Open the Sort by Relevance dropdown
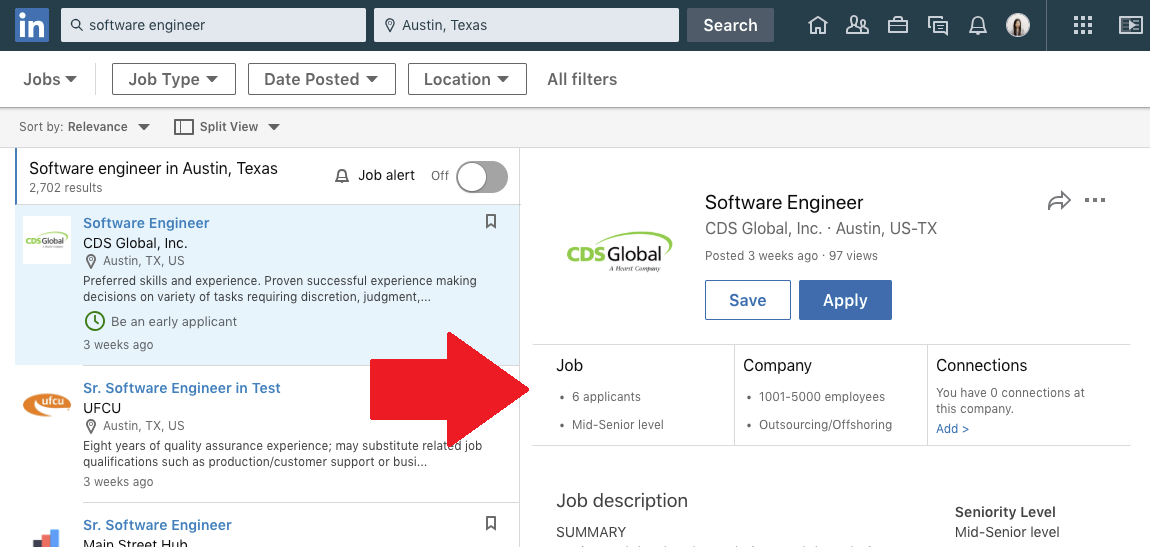Image resolution: width=1150 pixels, height=547 pixels. point(84,127)
